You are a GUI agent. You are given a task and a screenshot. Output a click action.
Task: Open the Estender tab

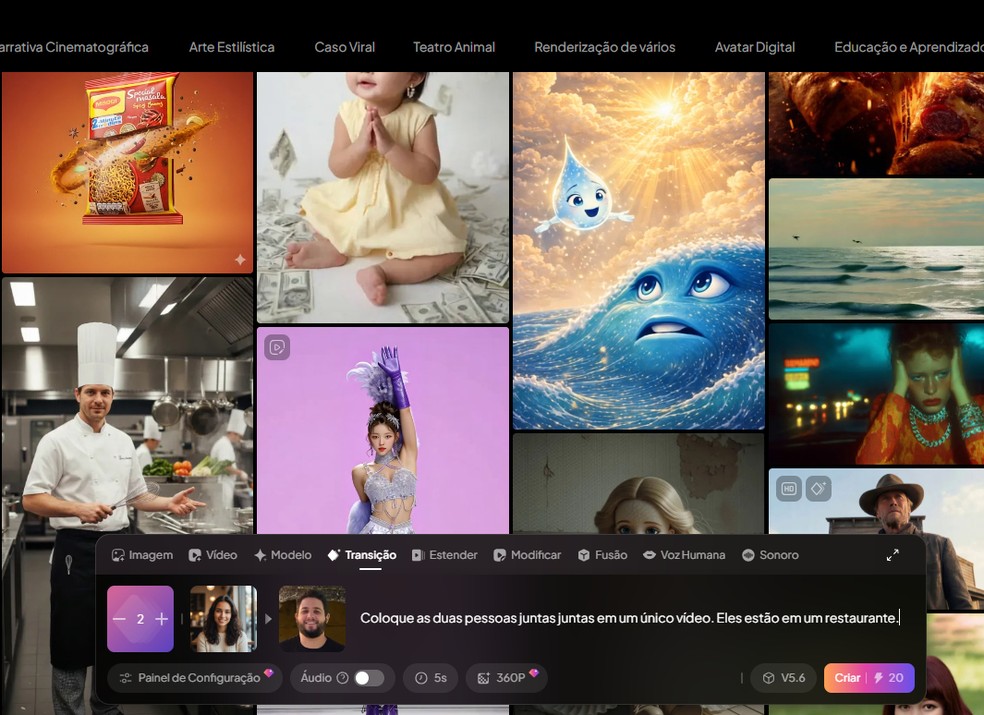[x=444, y=555]
